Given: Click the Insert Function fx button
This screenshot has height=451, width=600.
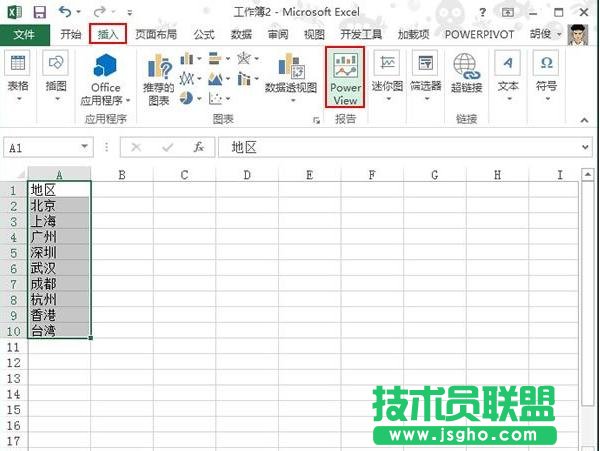Looking at the screenshot, I should [199, 147].
